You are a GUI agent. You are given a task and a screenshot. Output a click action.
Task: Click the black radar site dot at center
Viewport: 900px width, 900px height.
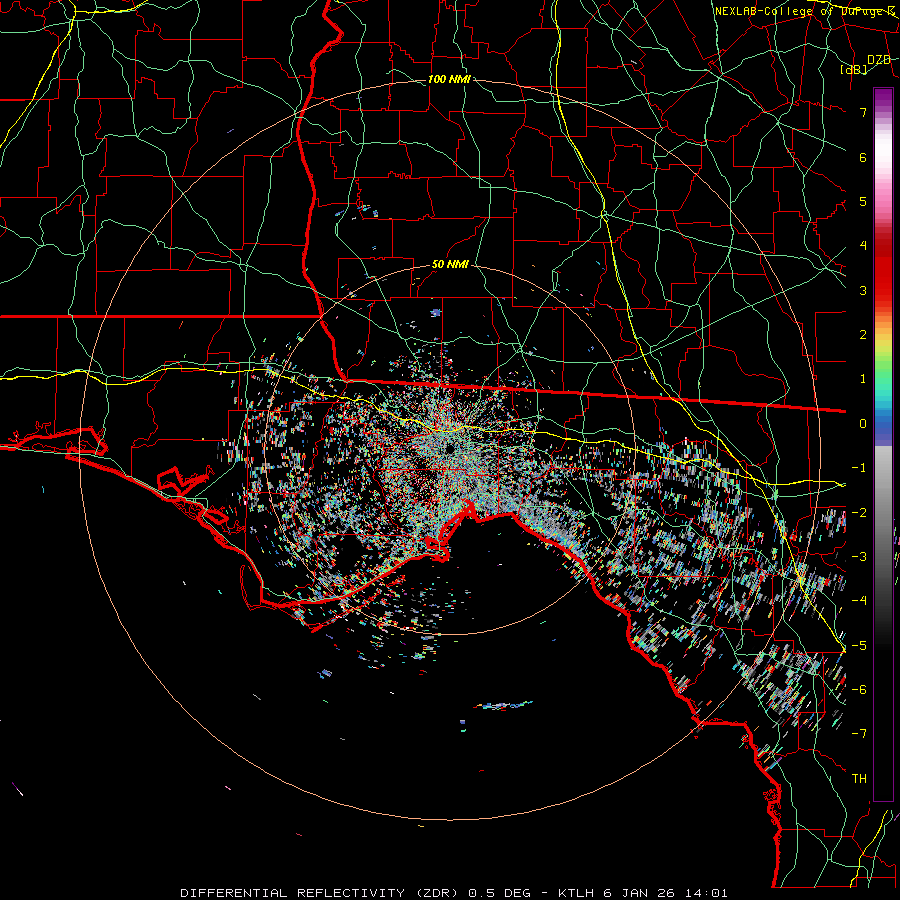450,448
